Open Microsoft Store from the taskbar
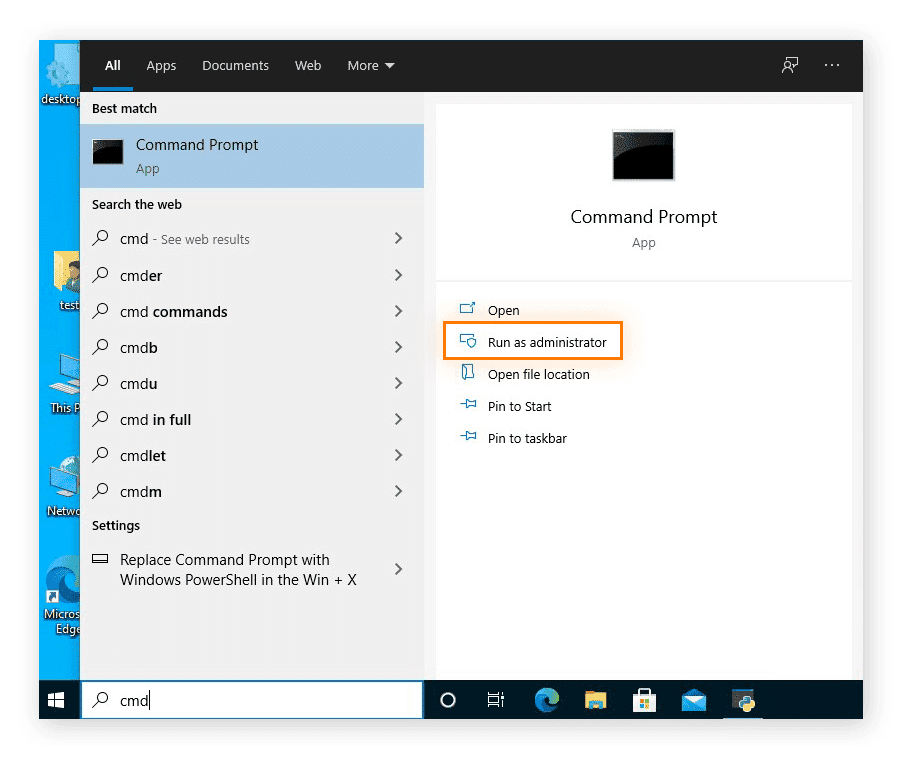 tap(644, 700)
